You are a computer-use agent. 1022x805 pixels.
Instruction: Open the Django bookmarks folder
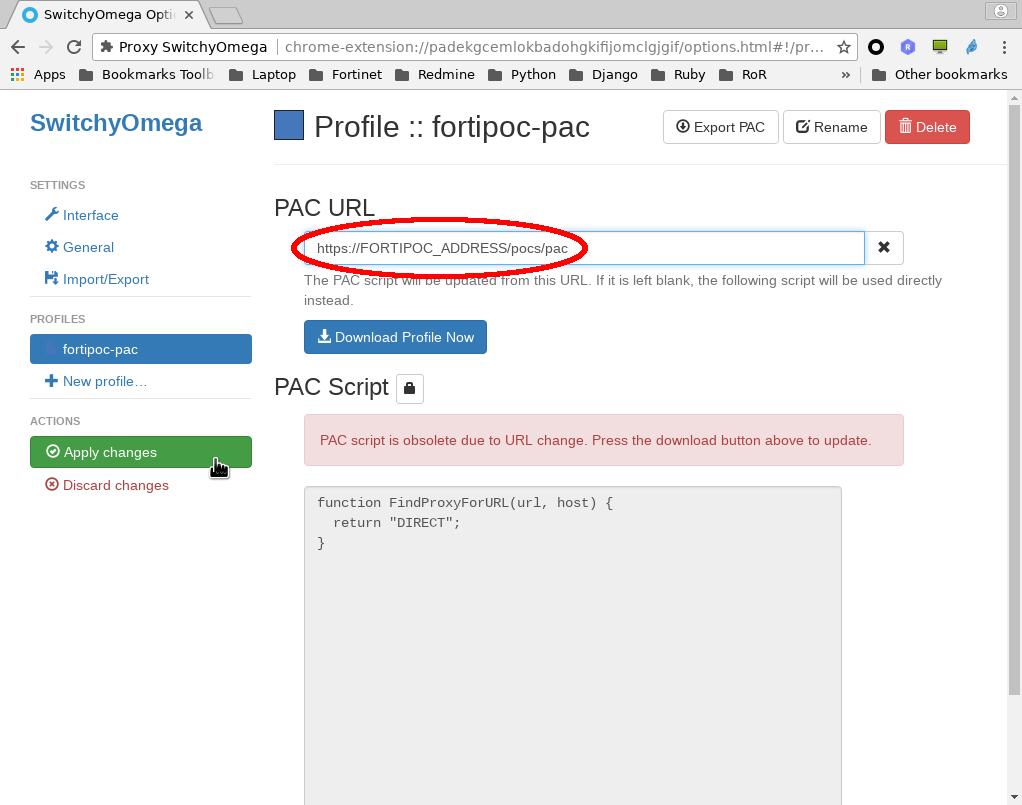pos(603,75)
